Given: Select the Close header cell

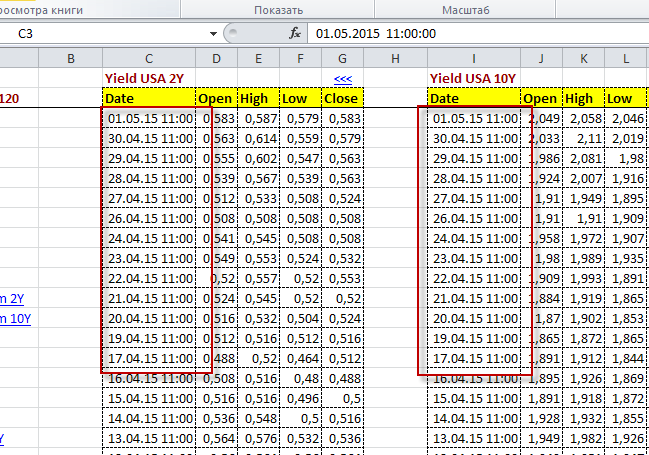Looking at the screenshot, I should (x=342, y=98).
